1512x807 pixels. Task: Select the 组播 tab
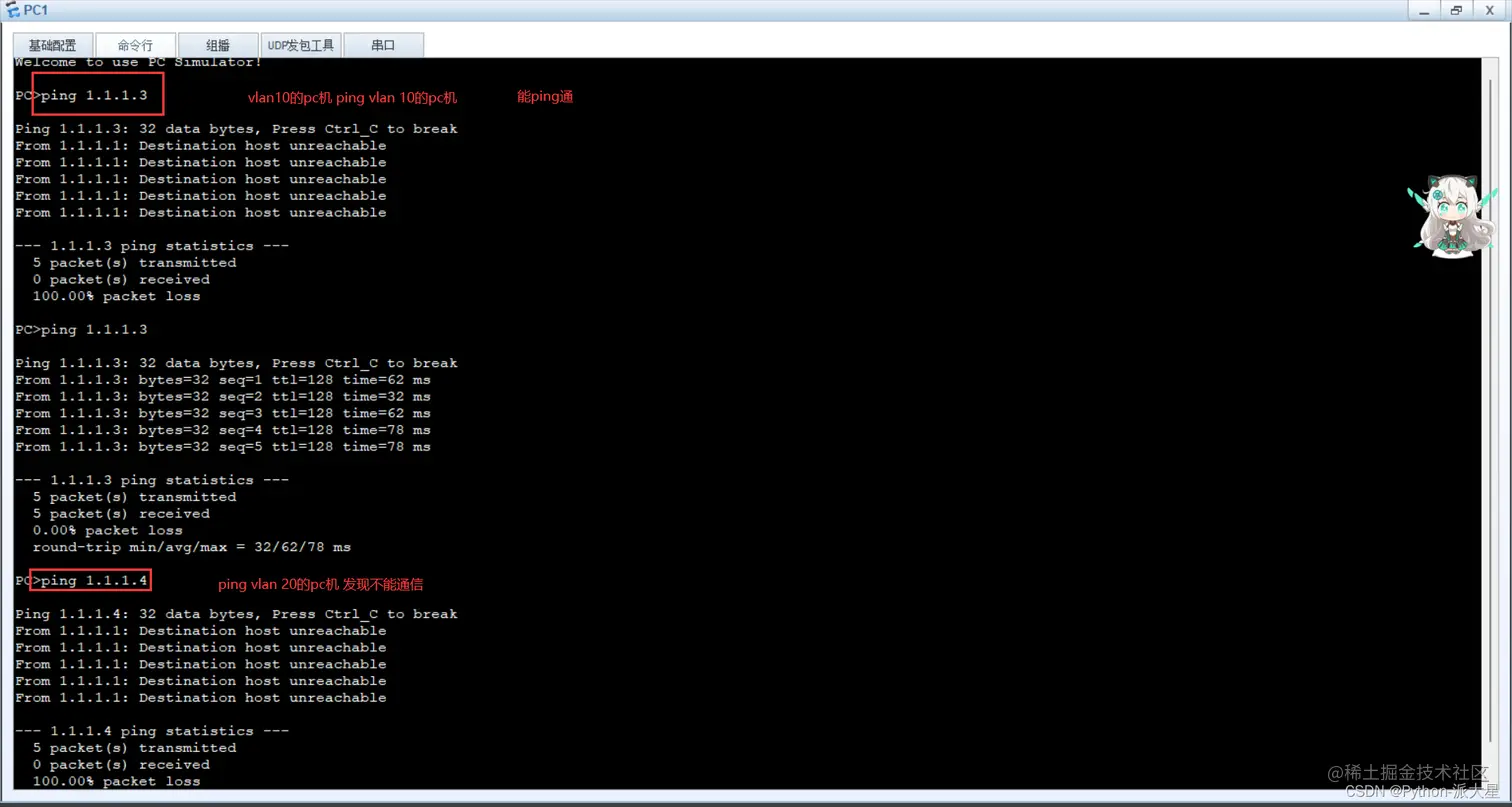point(218,45)
